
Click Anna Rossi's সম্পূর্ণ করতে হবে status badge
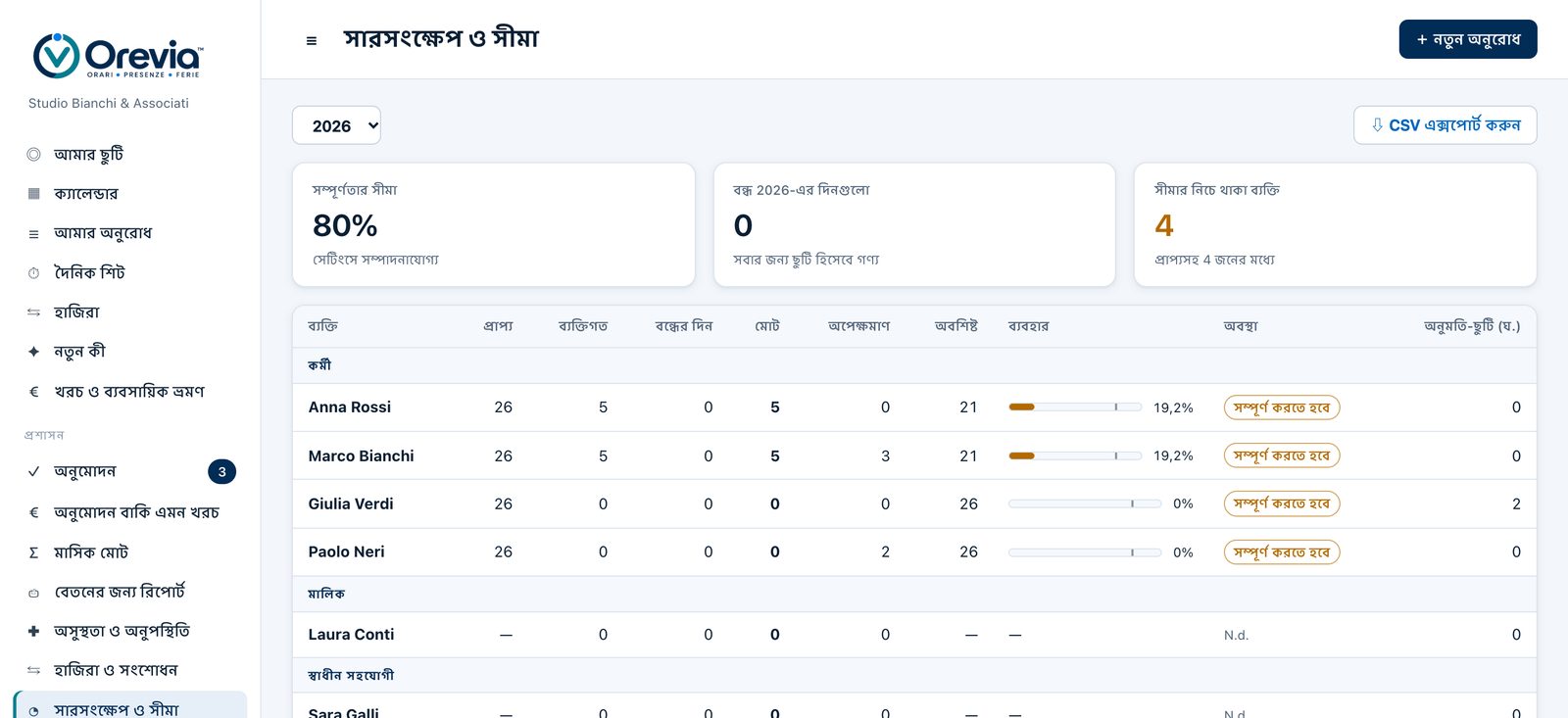pyautogui.click(x=1282, y=407)
